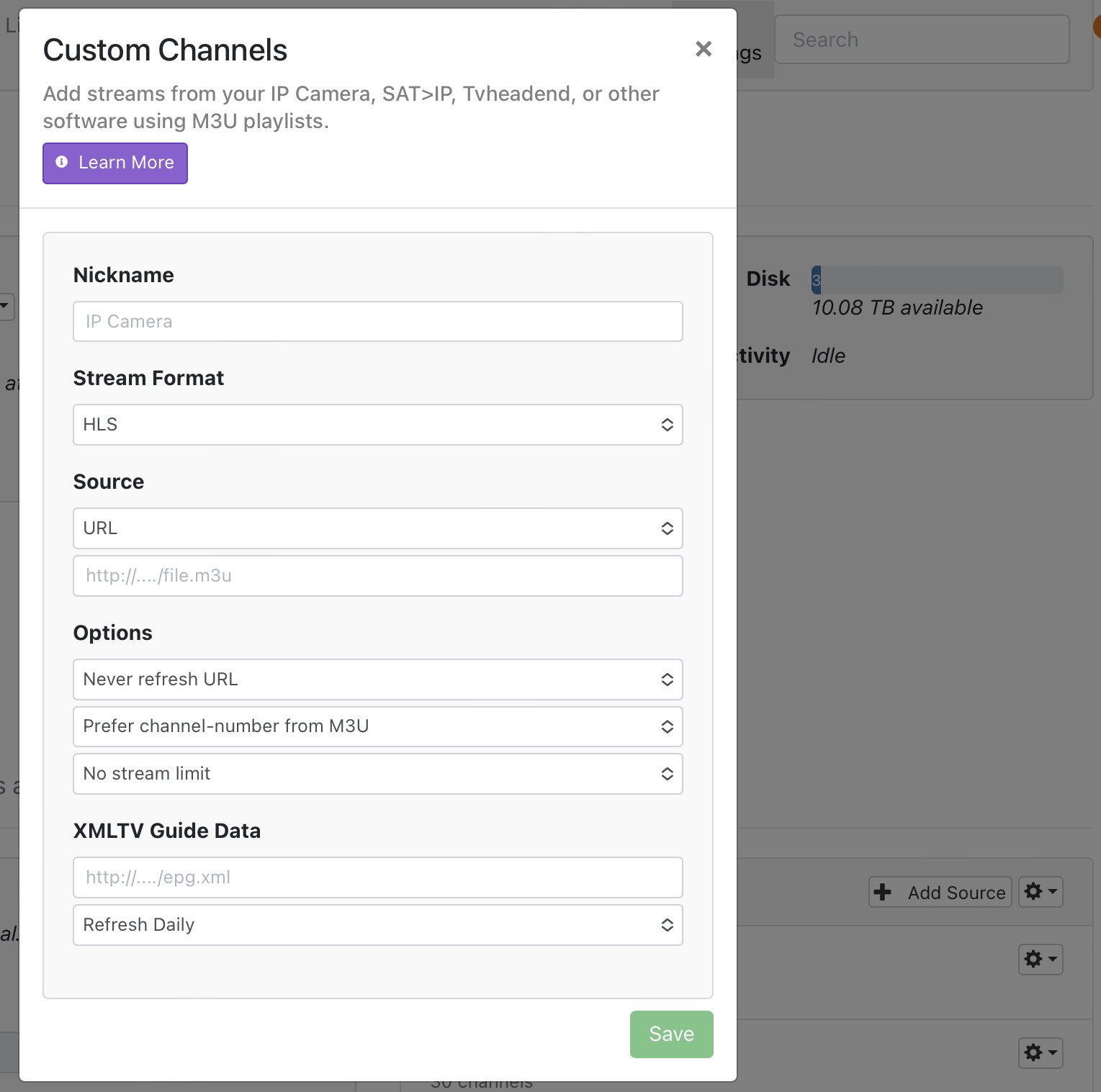Open Prefer channel-number from M3U dropdown
The height and width of the screenshot is (1092, 1101).
click(377, 726)
